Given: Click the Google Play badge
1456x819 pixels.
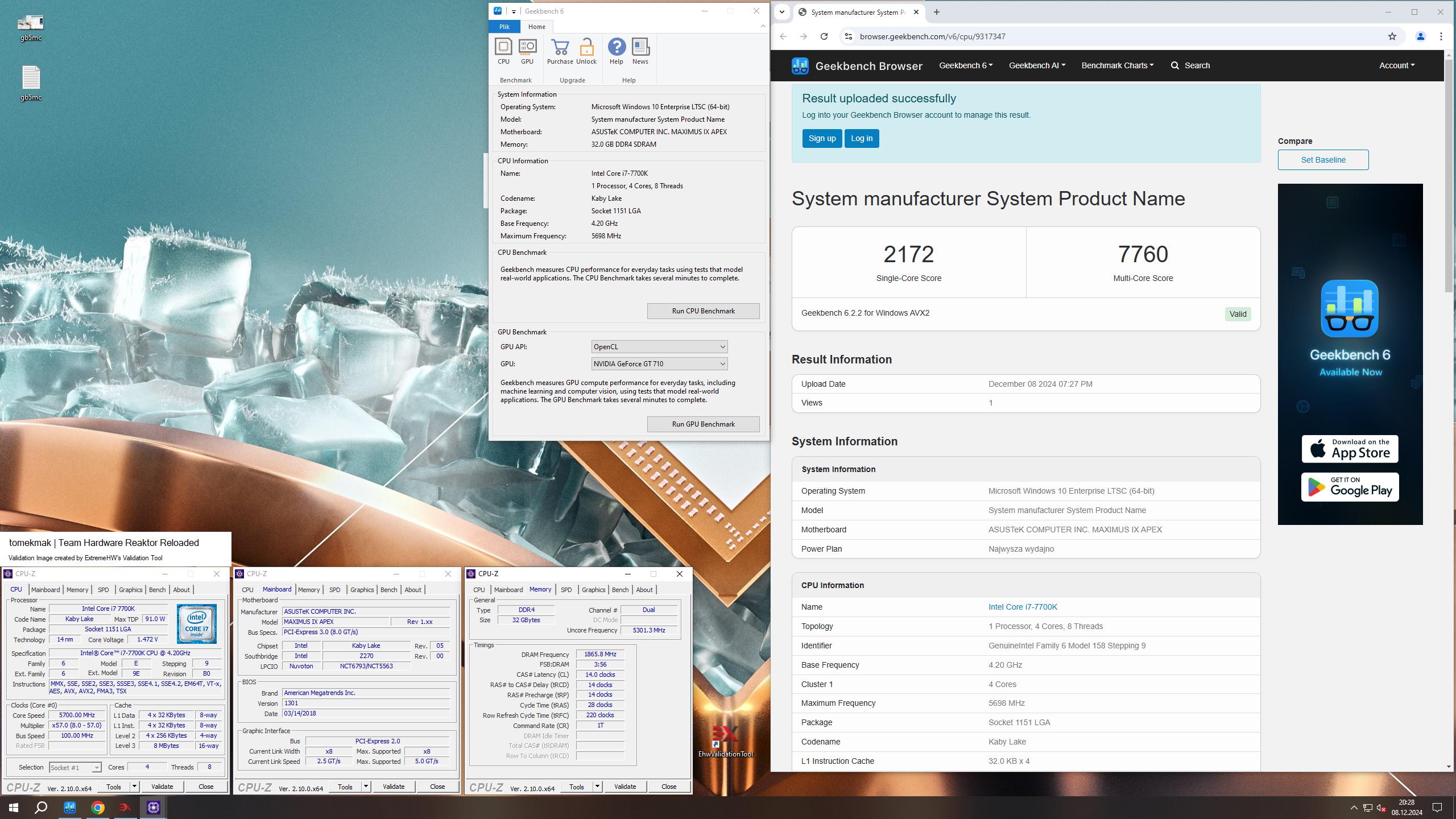Looking at the screenshot, I should [1350, 487].
